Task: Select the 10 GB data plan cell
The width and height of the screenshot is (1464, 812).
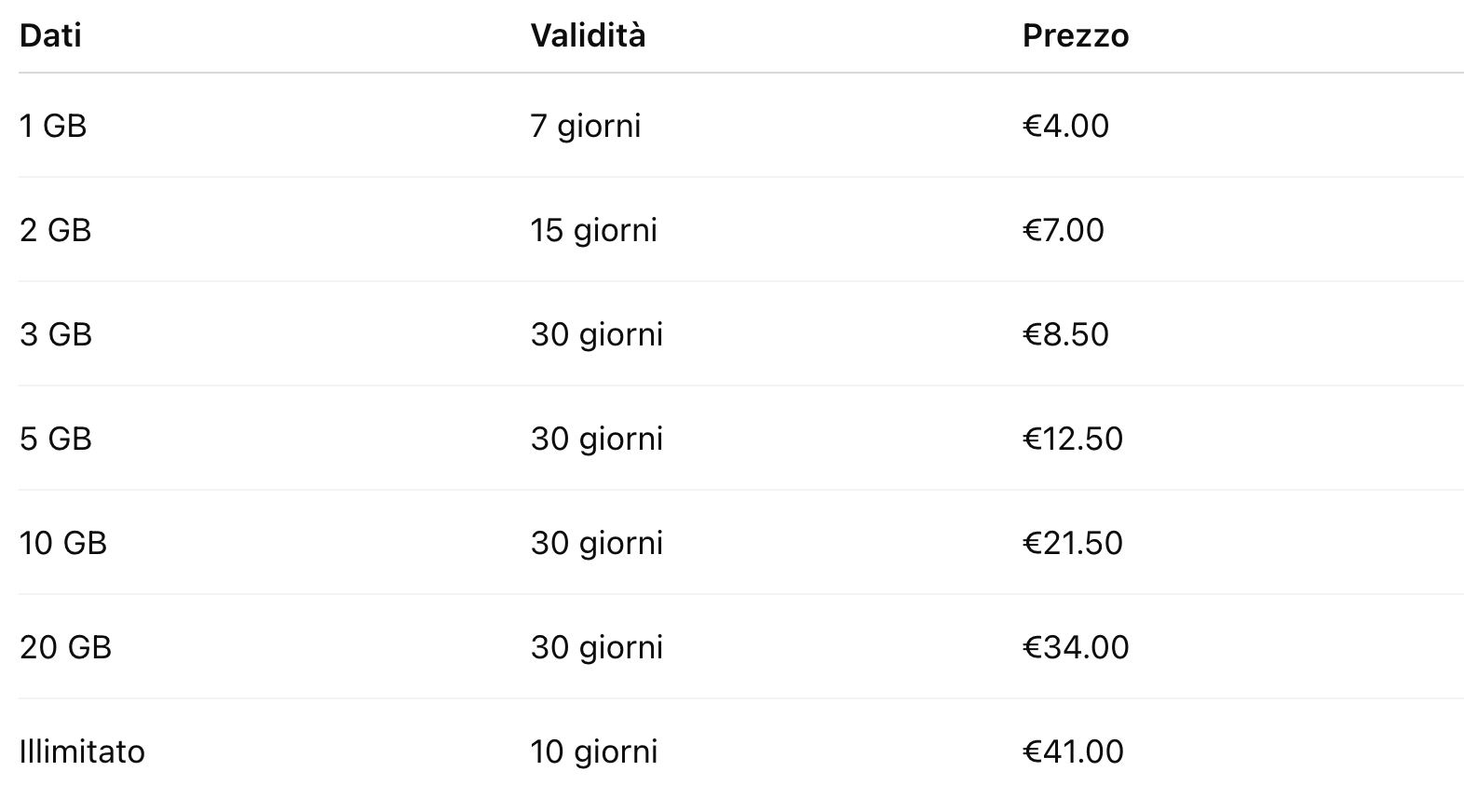Action: pos(63,543)
